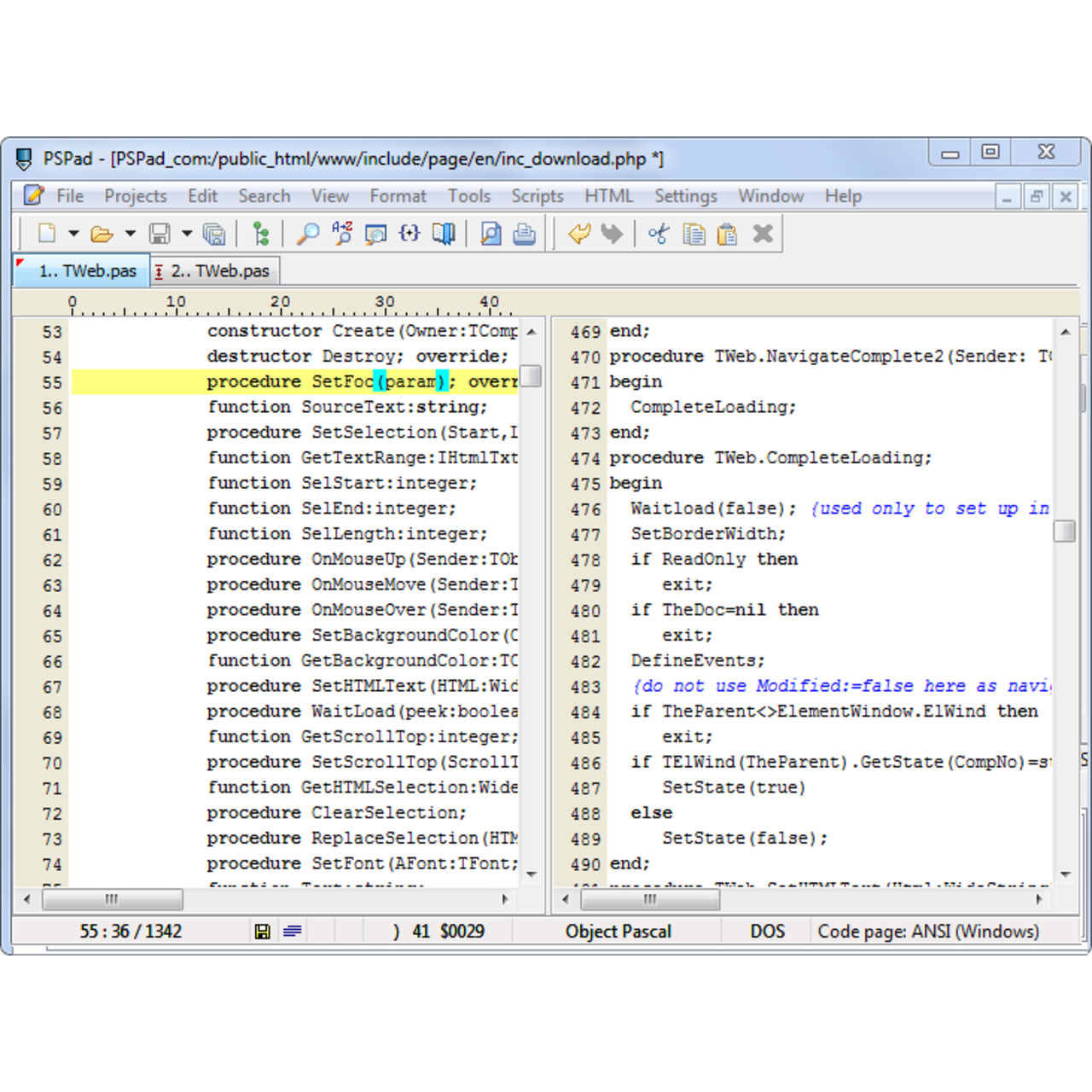1092x1092 pixels.
Task: Click the Find magnifier icon
Action: point(307,234)
